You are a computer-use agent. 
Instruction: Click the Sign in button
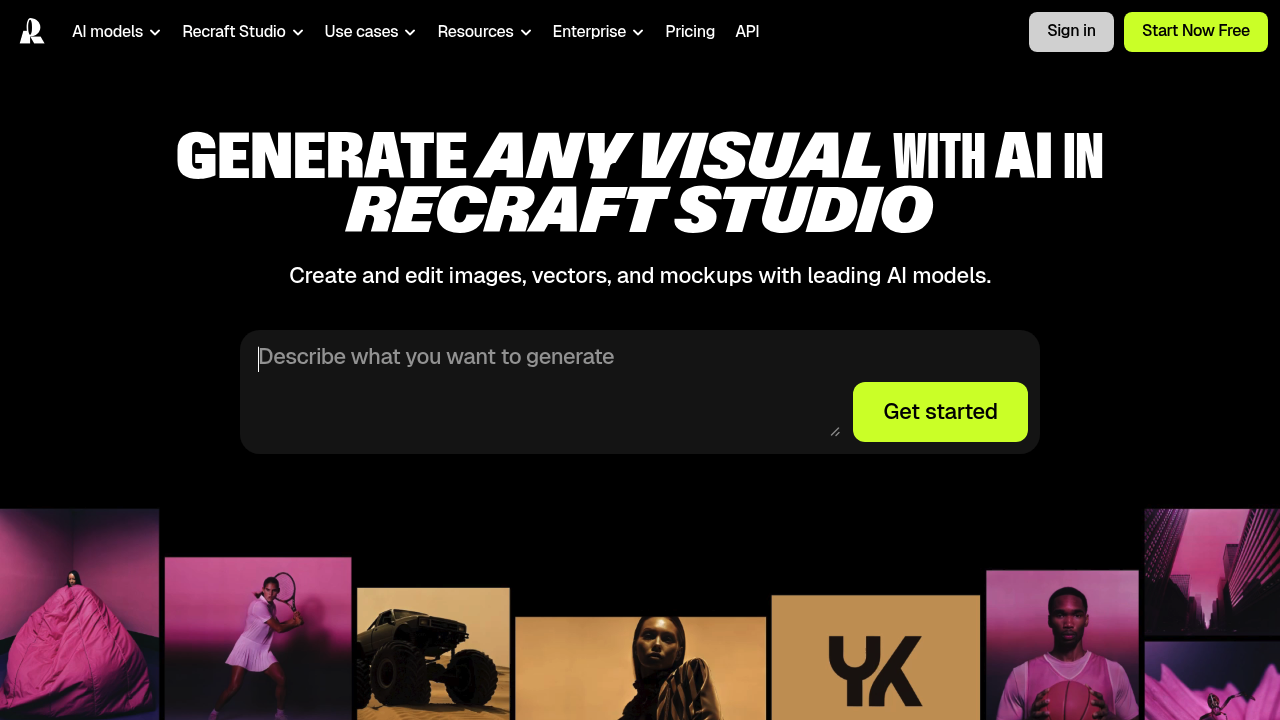[1071, 31]
